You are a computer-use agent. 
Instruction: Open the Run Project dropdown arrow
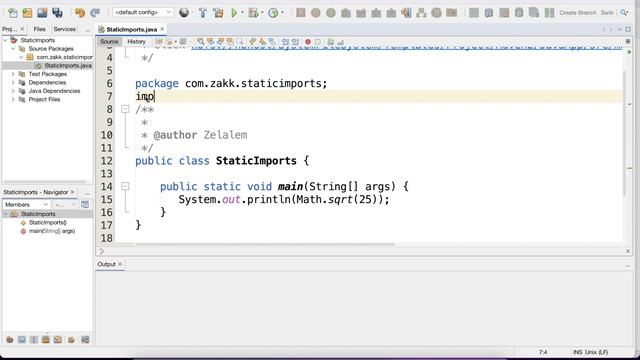point(242,13)
